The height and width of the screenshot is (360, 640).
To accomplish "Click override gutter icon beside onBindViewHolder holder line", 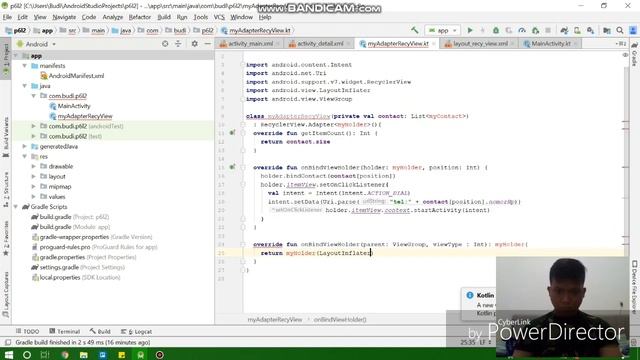I will 232,167.
